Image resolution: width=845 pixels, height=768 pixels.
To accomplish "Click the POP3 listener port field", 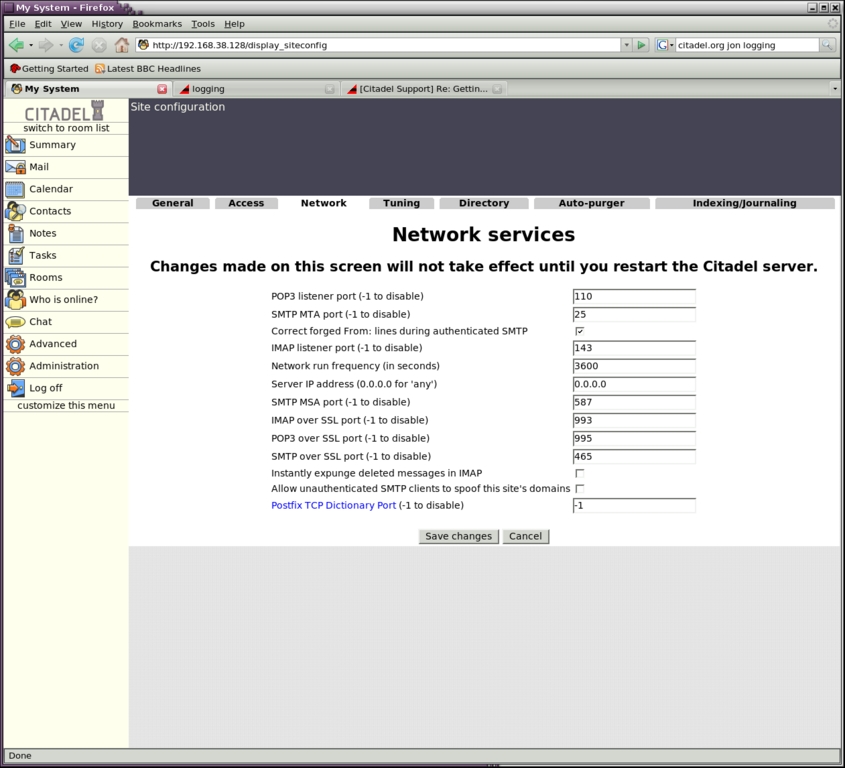I will click(x=634, y=297).
